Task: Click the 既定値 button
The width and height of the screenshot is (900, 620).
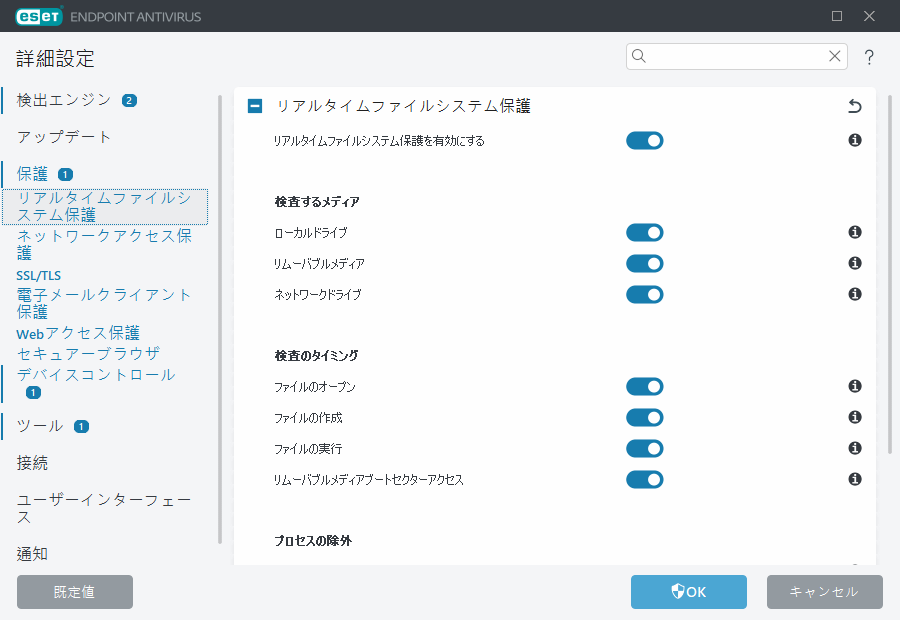Action: (x=74, y=592)
